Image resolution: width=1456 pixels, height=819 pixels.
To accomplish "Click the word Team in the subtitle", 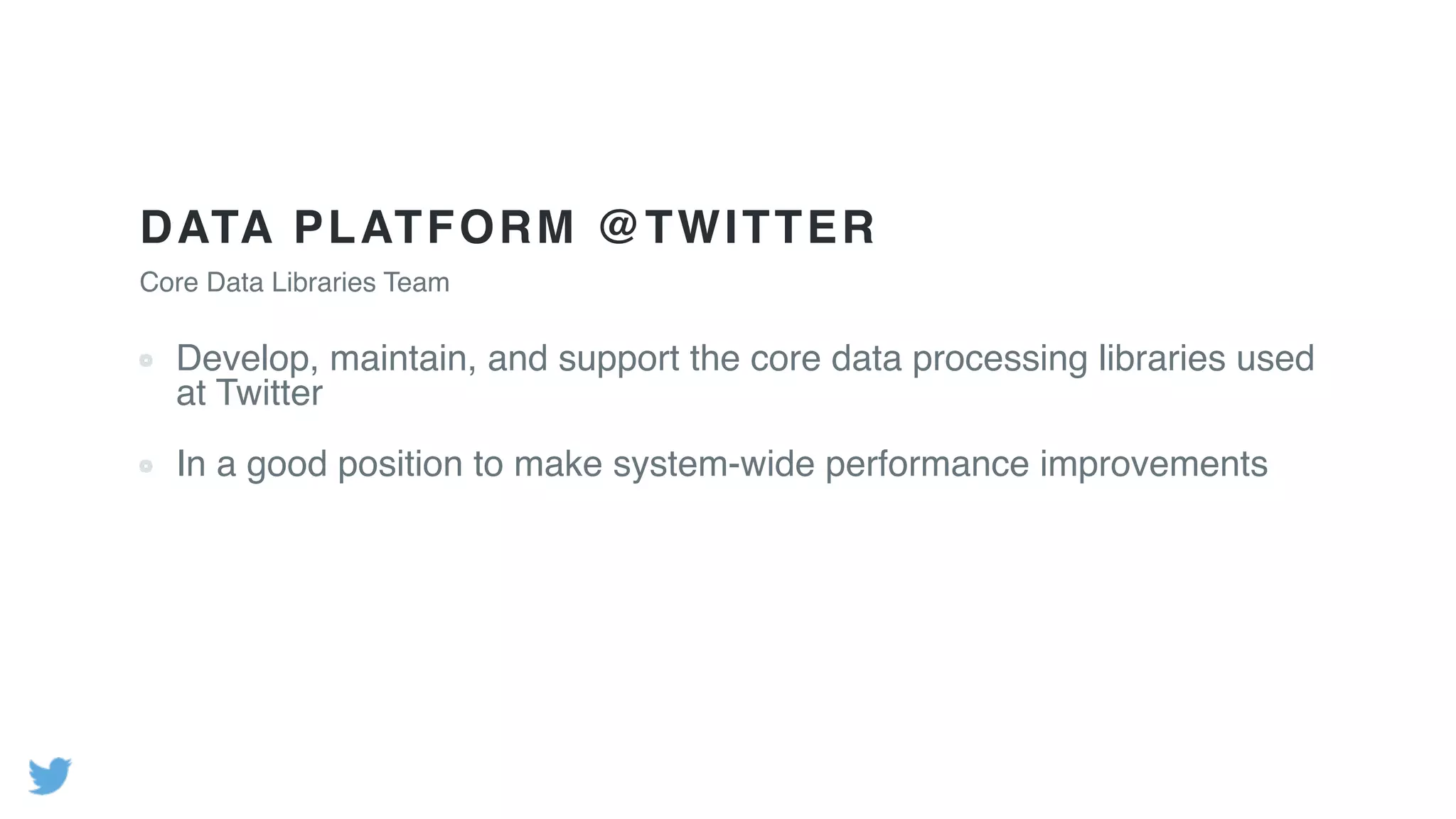I will coord(417,282).
